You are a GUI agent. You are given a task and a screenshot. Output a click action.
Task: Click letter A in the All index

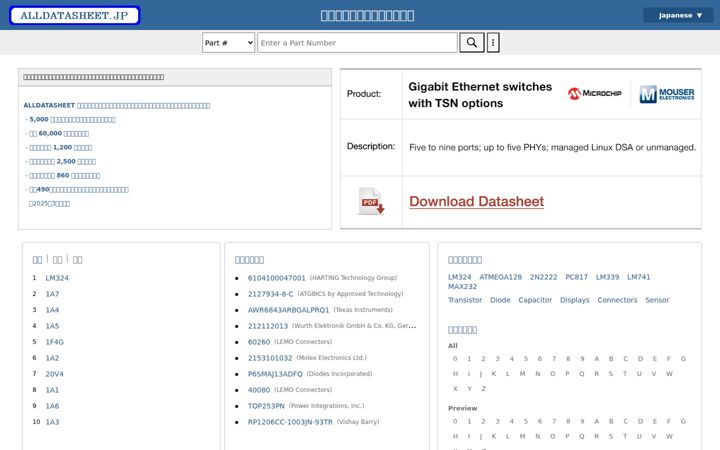coord(596,359)
